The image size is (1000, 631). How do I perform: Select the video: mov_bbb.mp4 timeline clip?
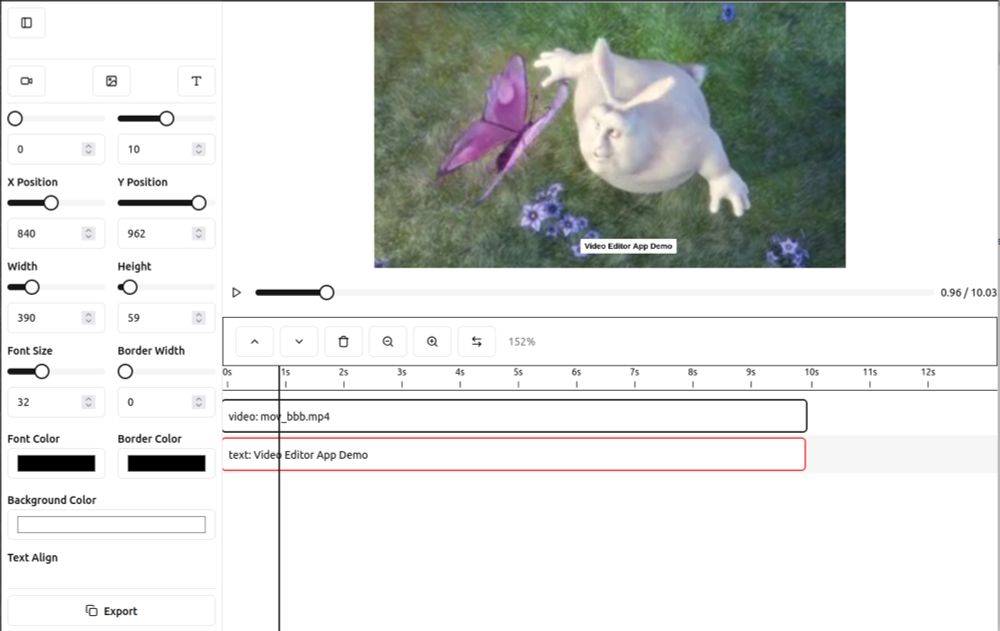point(515,416)
